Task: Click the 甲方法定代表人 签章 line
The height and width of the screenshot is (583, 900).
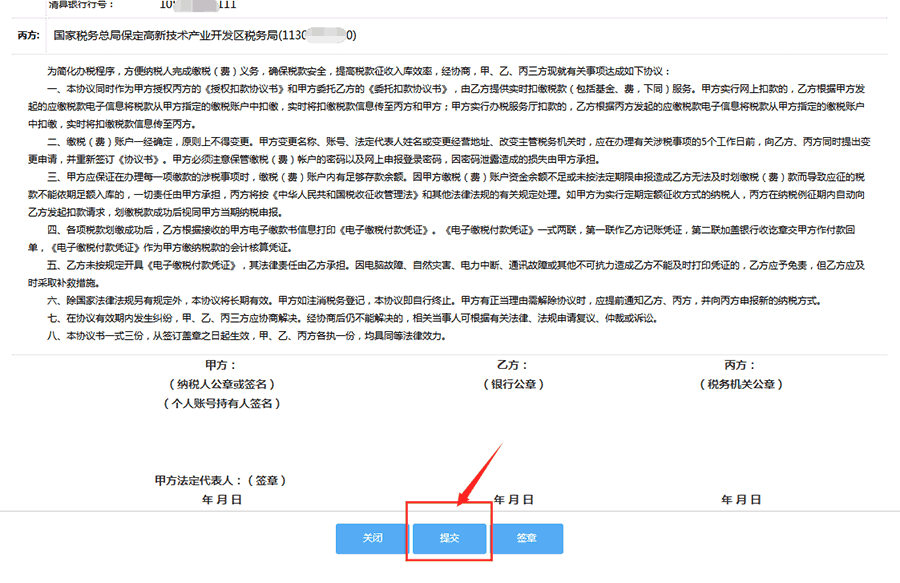Action: (218, 480)
